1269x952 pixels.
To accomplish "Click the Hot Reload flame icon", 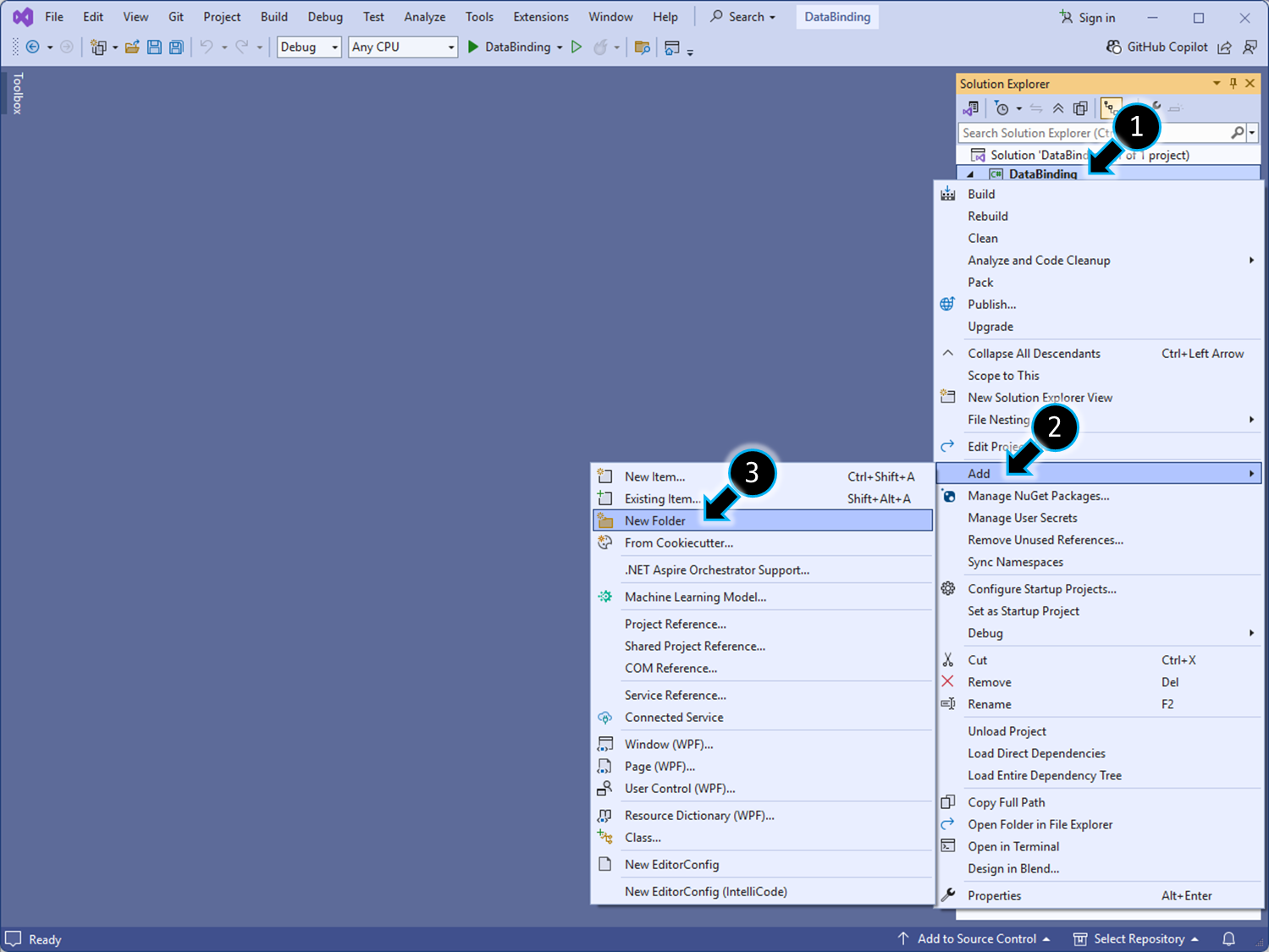I will click(x=600, y=47).
